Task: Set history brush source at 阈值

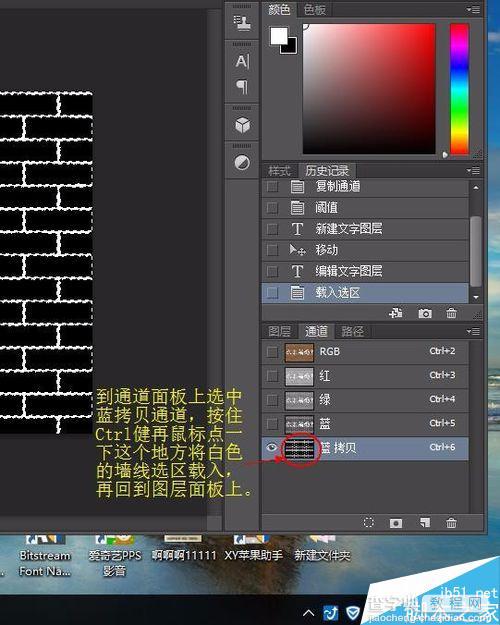Action: pyautogui.click(x=272, y=208)
